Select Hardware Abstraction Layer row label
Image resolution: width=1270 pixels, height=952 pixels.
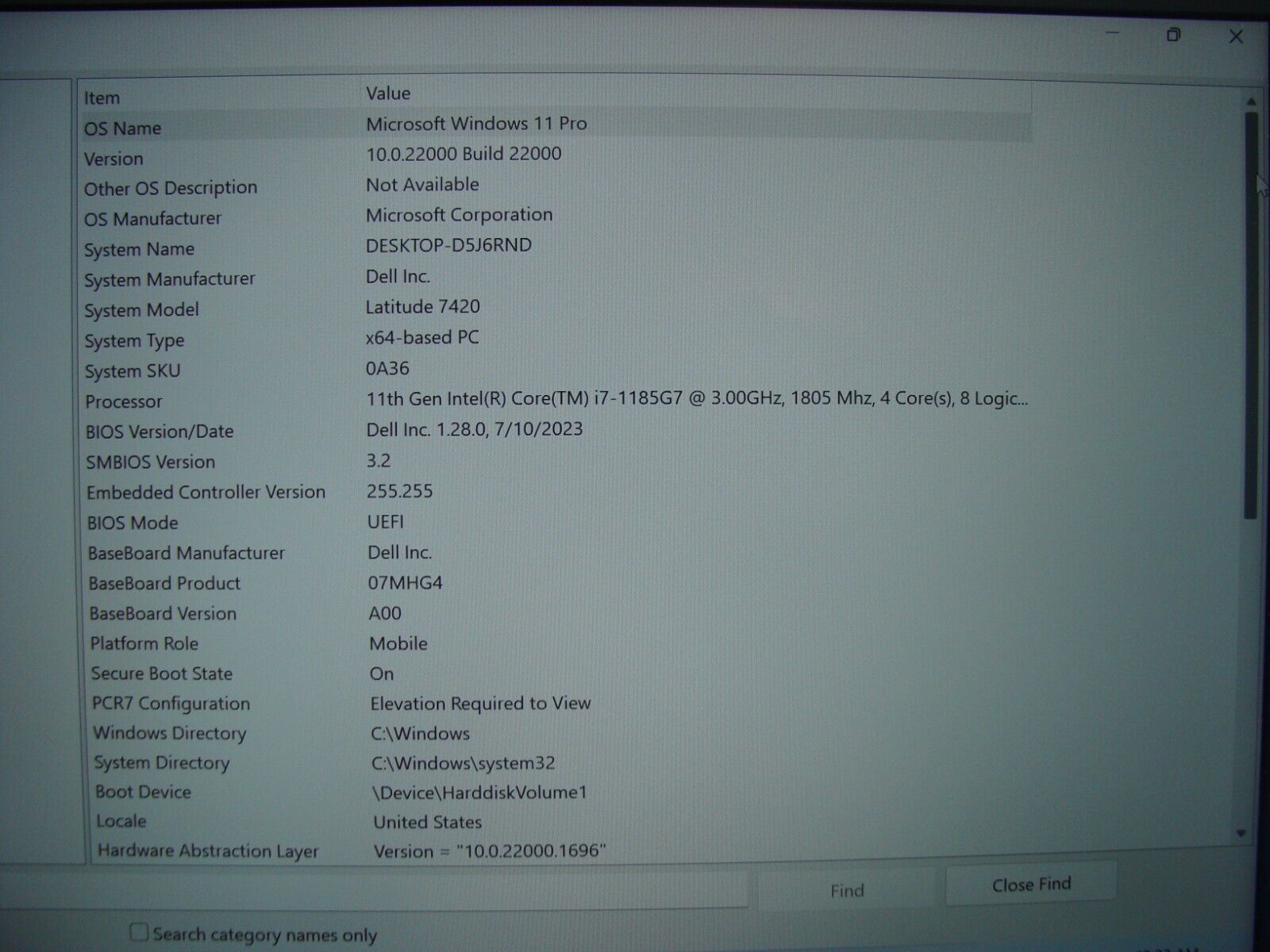point(208,851)
